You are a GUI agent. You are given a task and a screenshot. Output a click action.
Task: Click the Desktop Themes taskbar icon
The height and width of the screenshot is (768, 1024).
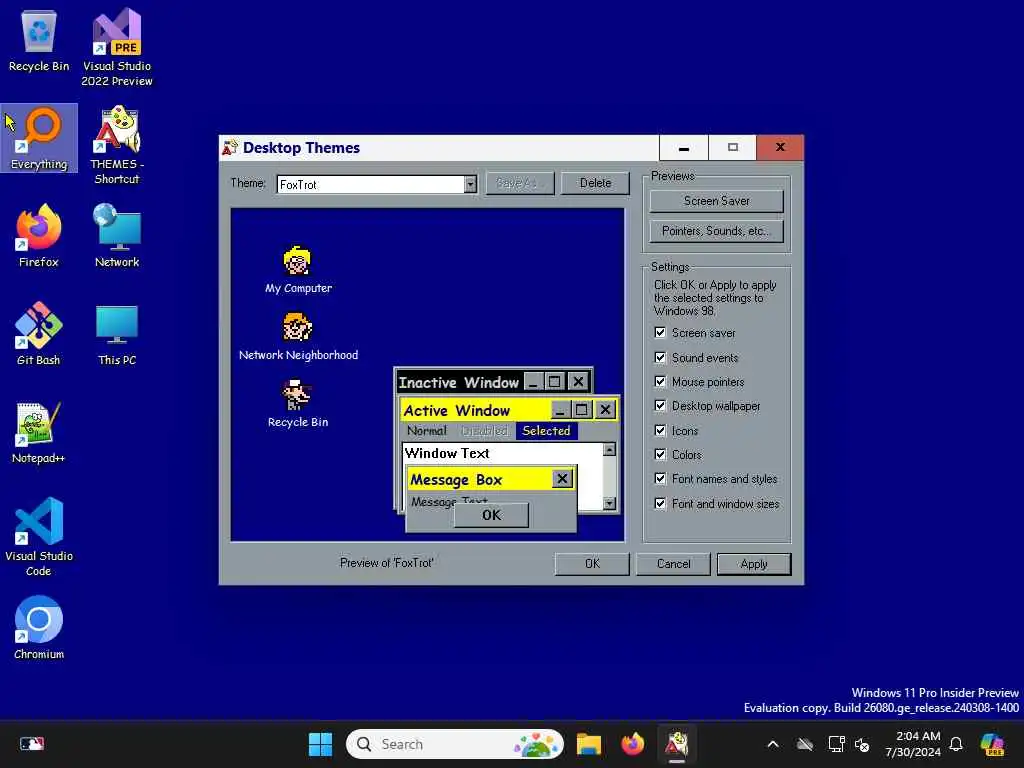(677, 744)
